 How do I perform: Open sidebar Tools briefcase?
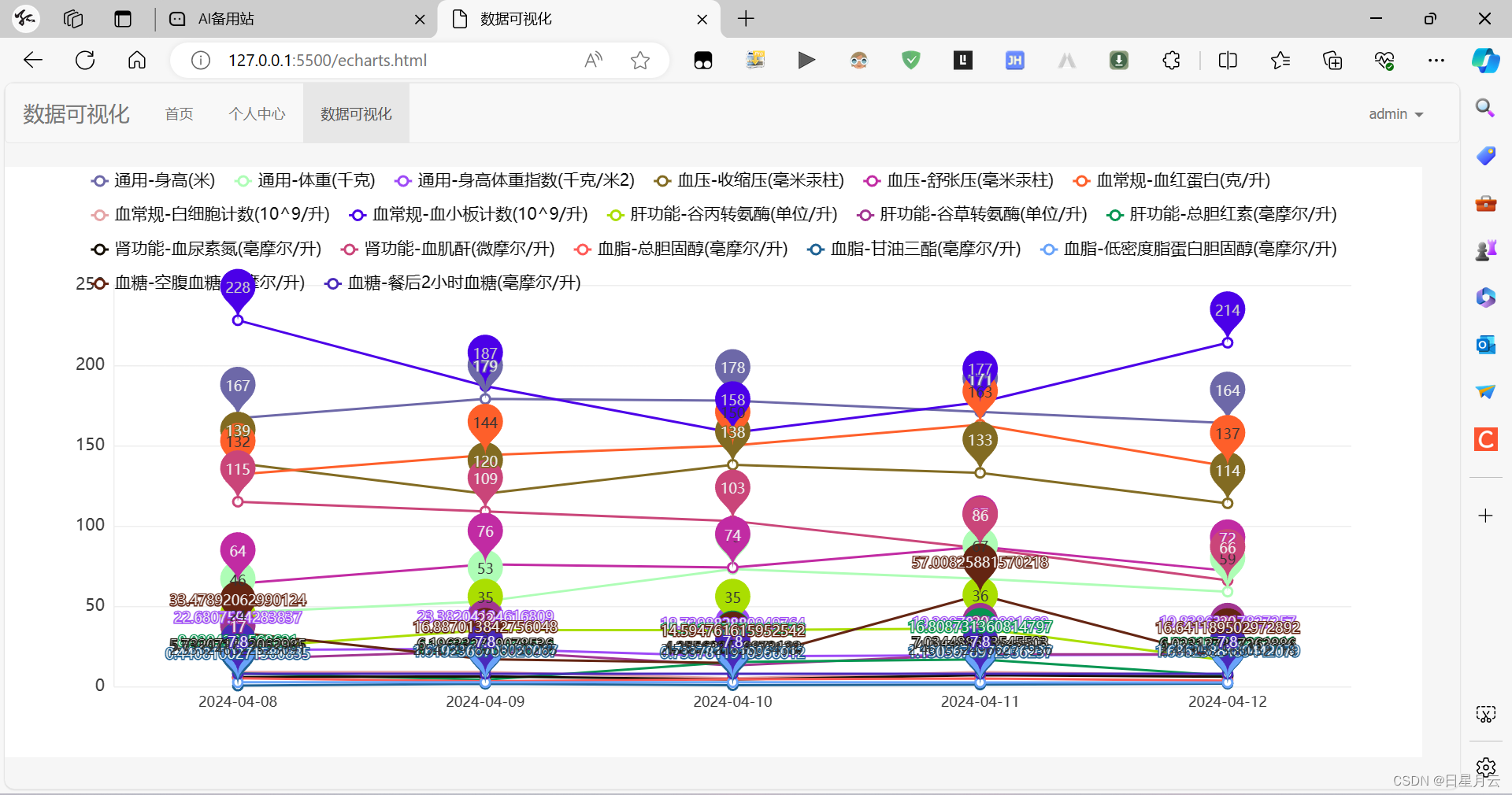1485,203
